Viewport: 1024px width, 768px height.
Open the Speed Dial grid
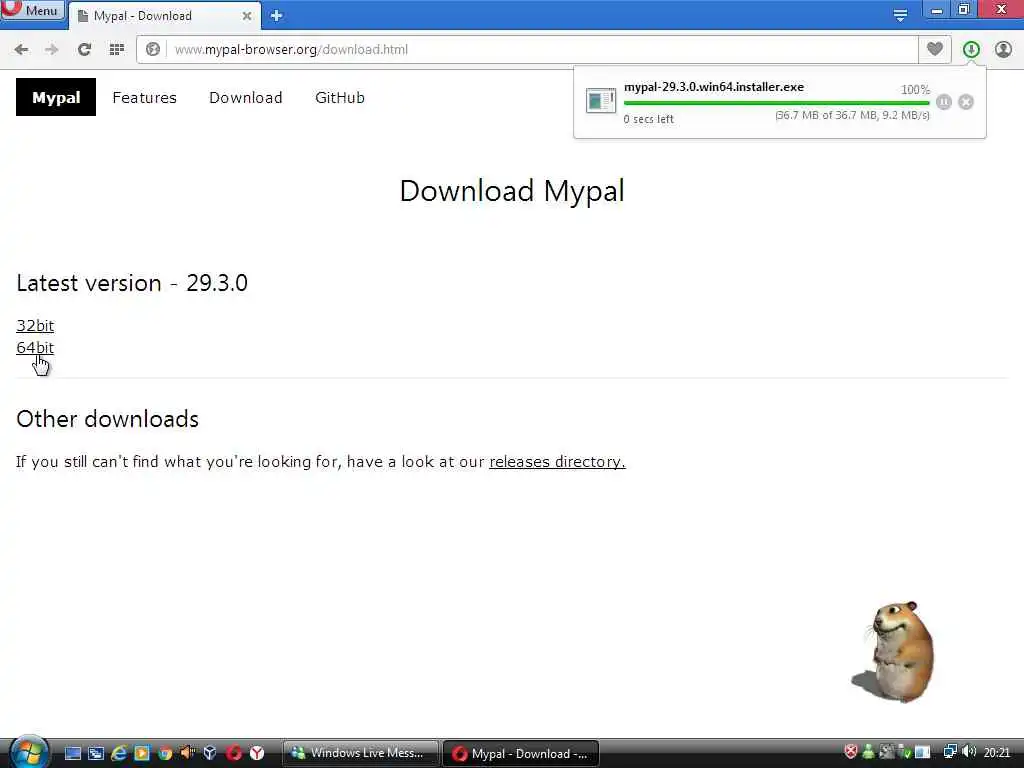click(116, 50)
